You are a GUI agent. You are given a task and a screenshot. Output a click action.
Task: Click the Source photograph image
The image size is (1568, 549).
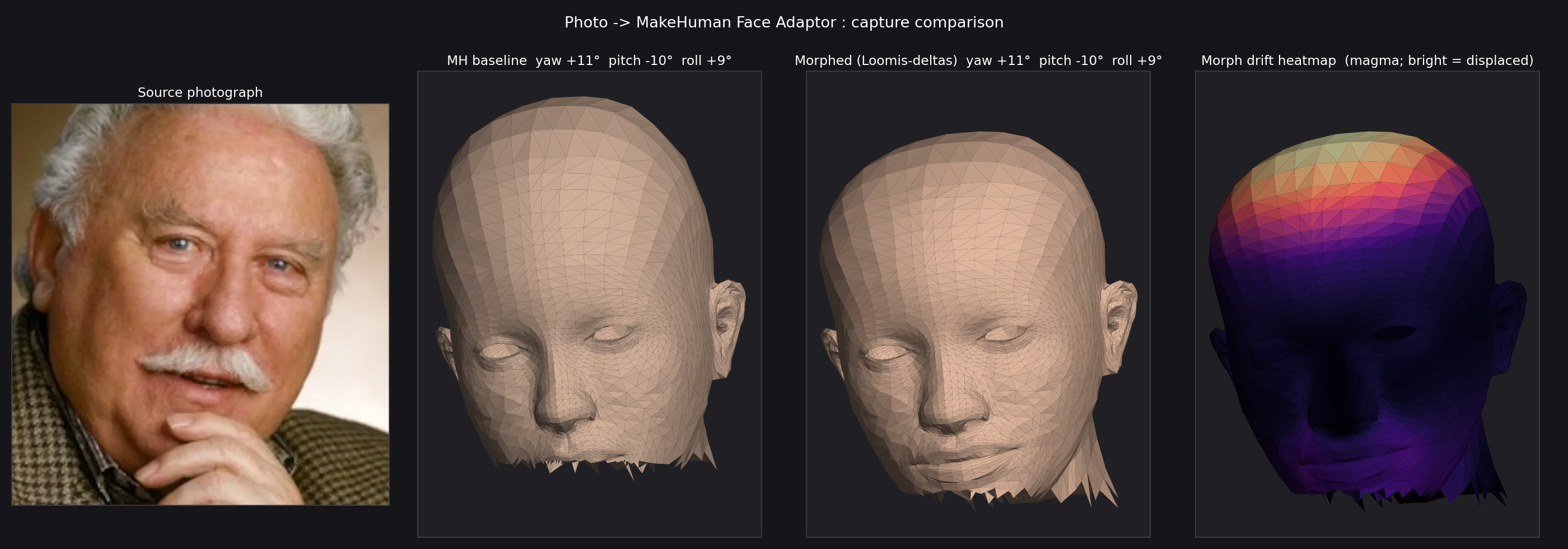[x=200, y=304]
